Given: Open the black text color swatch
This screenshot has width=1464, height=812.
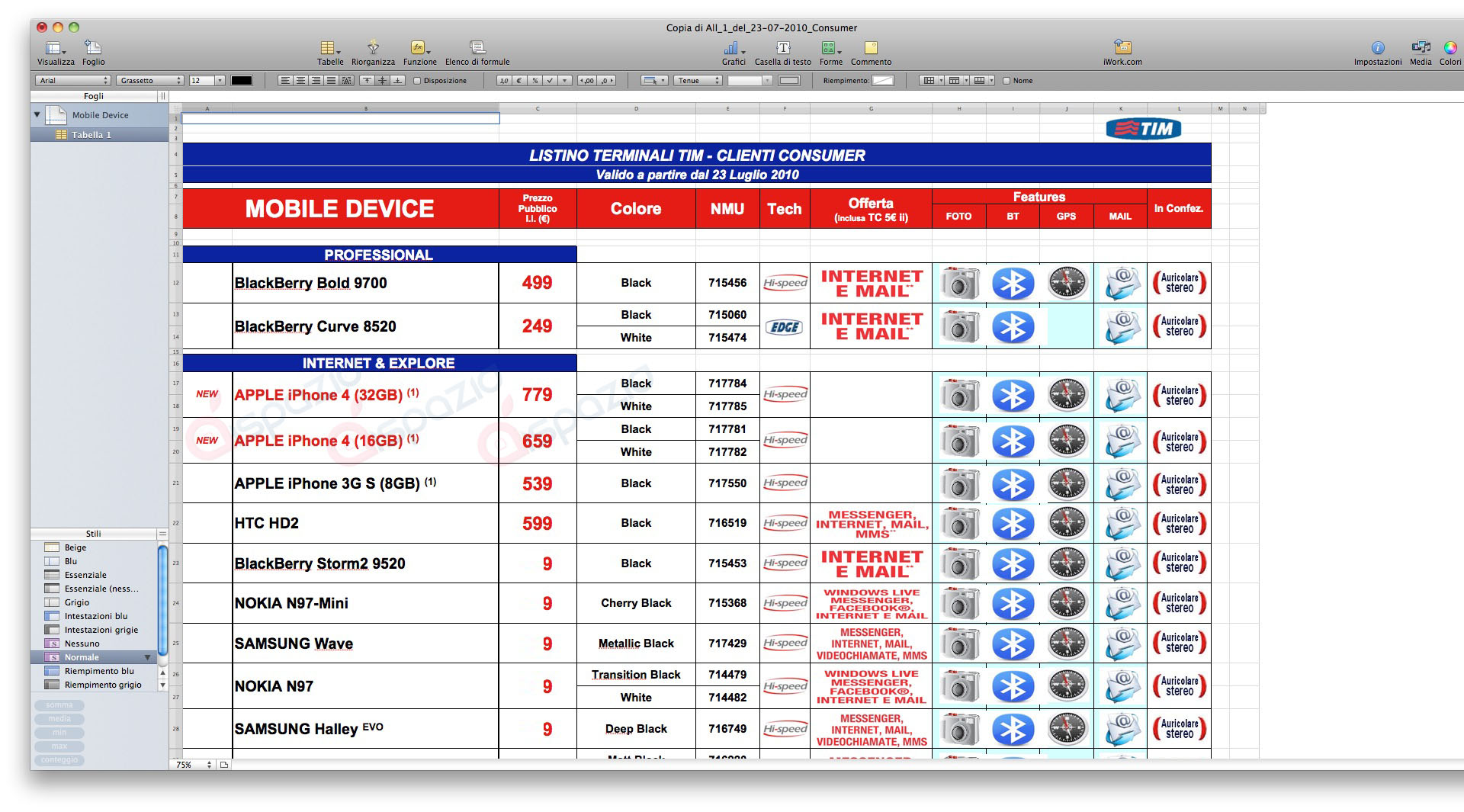Looking at the screenshot, I should (242, 80).
